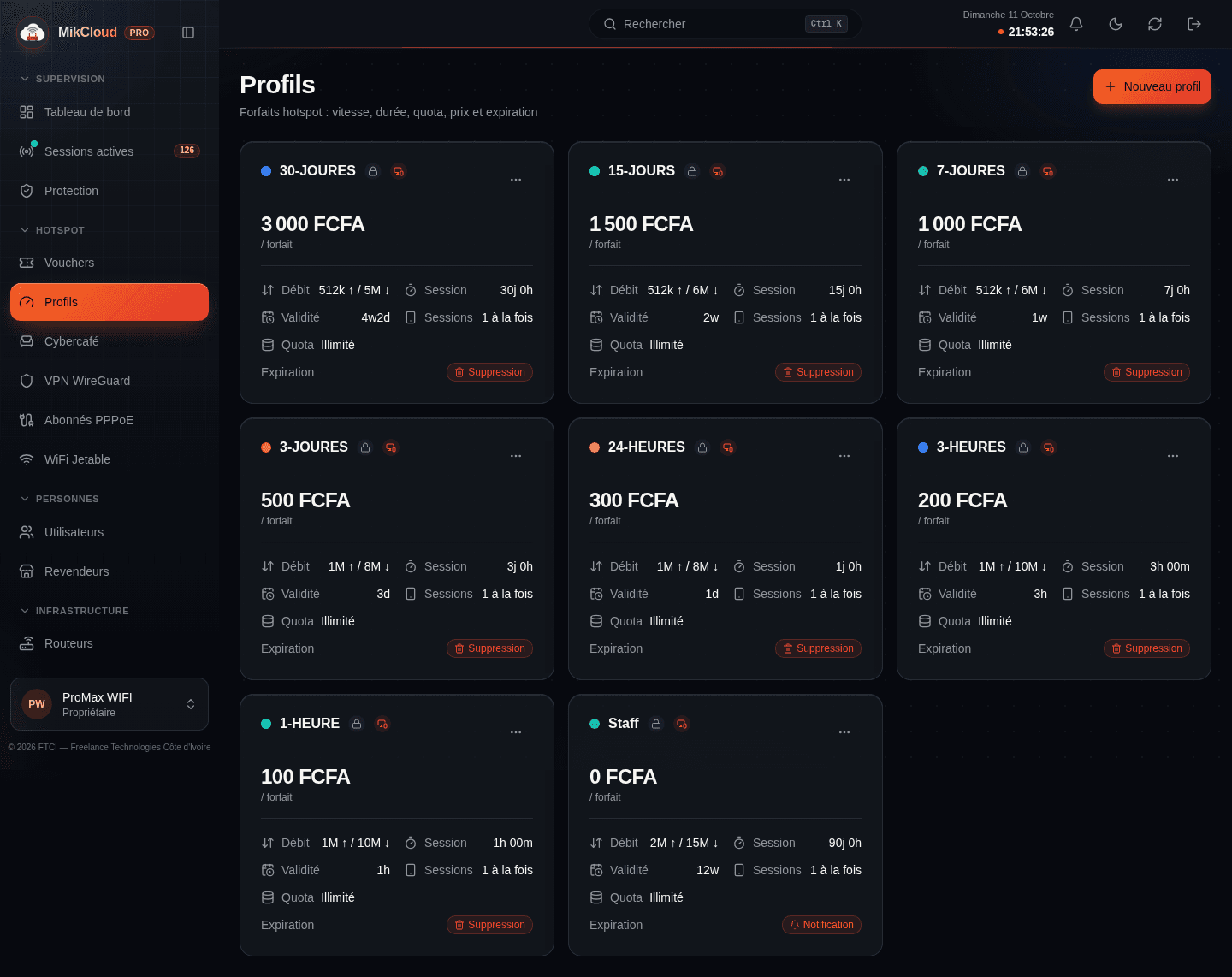Click the Nouveau profil button

pos(1152,86)
